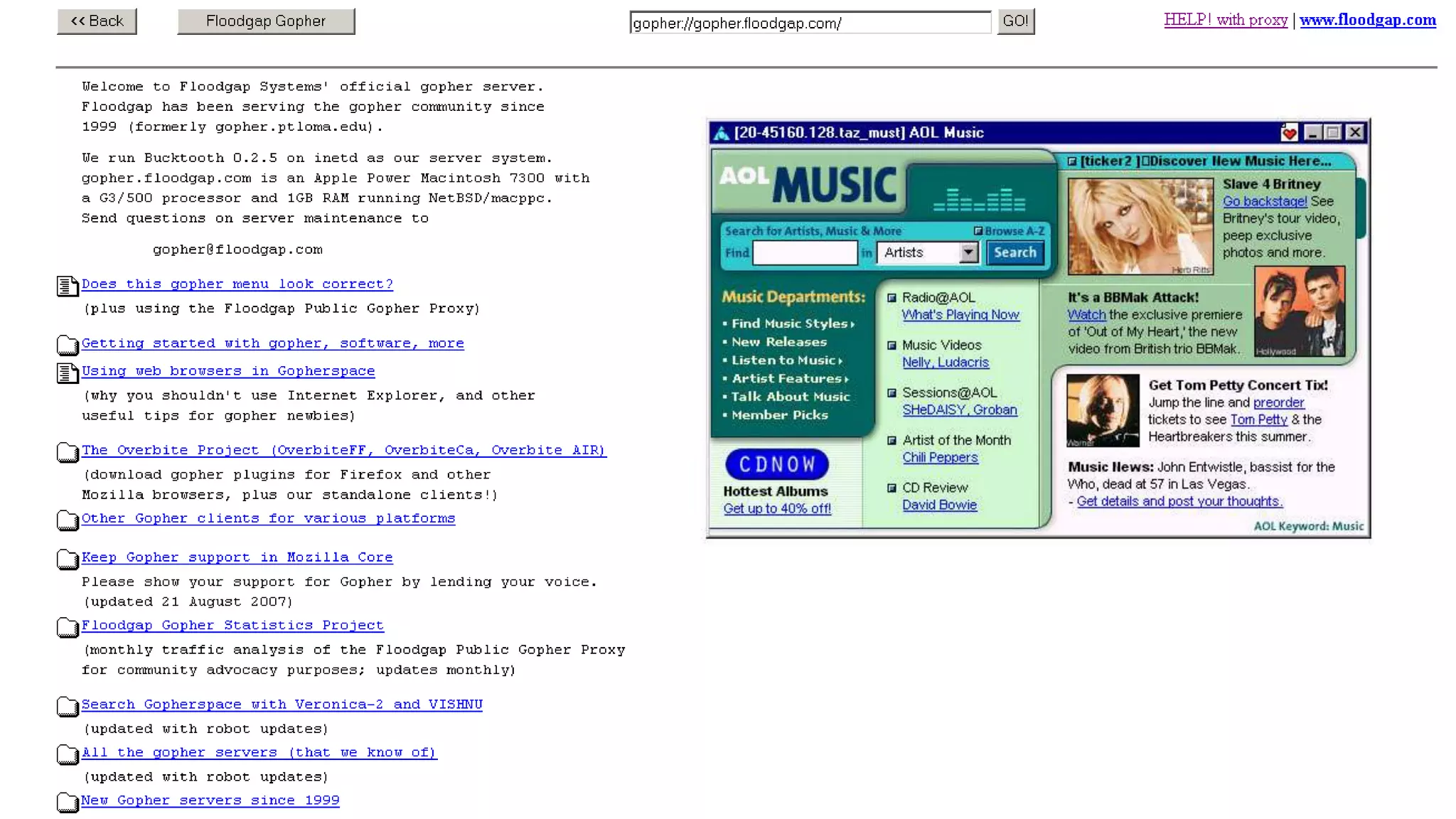Open the Artists dropdown in the AOL Music search

point(968,252)
